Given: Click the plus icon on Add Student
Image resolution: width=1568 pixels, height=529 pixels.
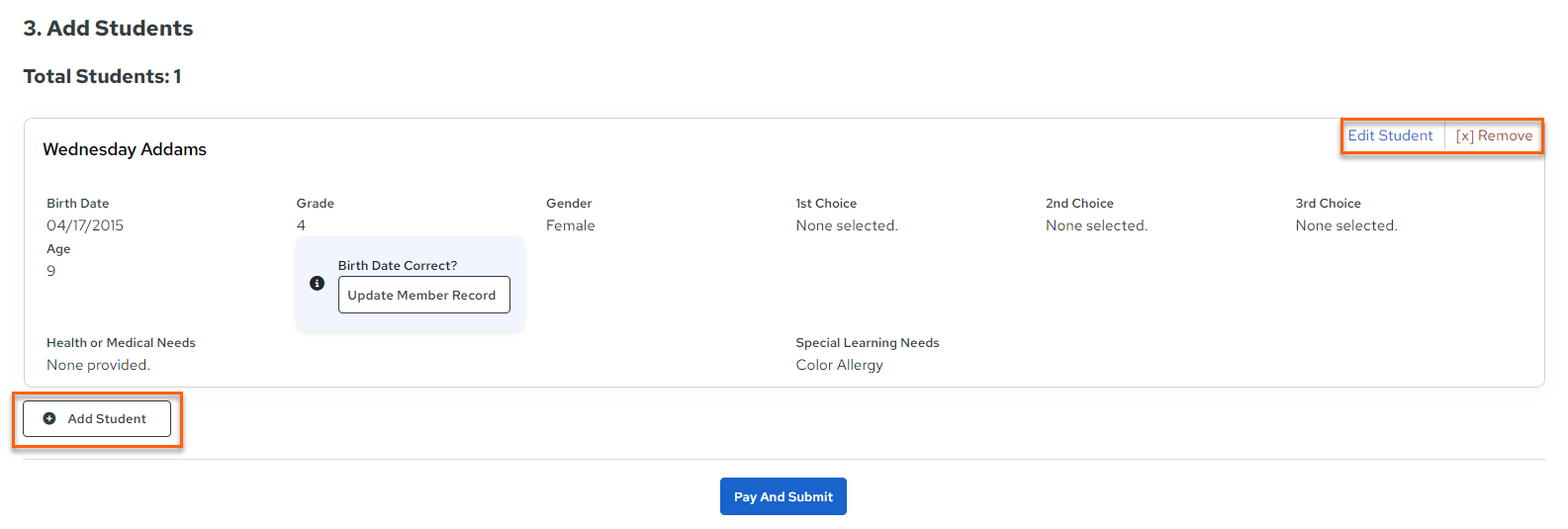Looking at the screenshot, I should (x=49, y=418).
